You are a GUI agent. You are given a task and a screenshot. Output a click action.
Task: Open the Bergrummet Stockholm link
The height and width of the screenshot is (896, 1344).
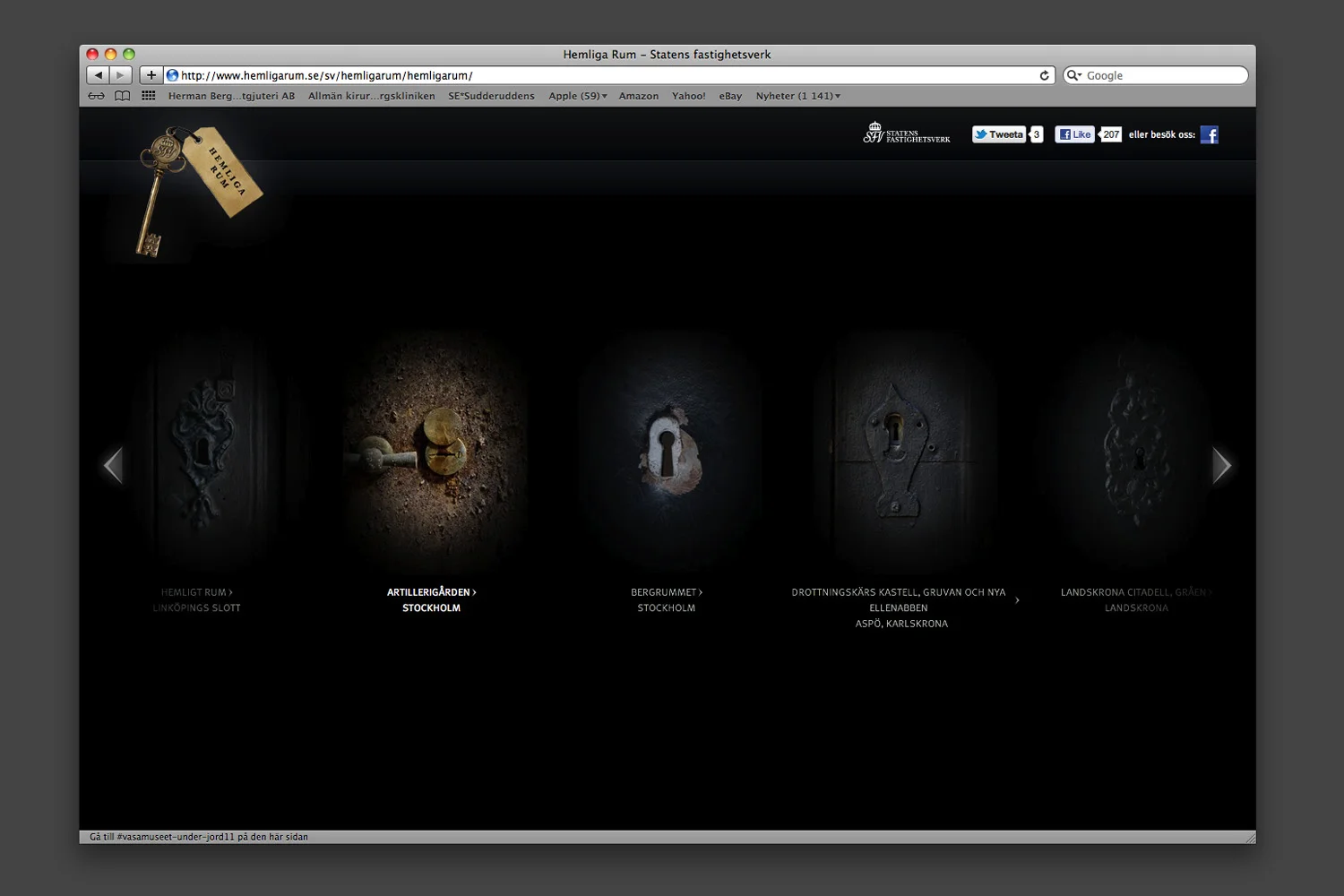coord(667,599)
